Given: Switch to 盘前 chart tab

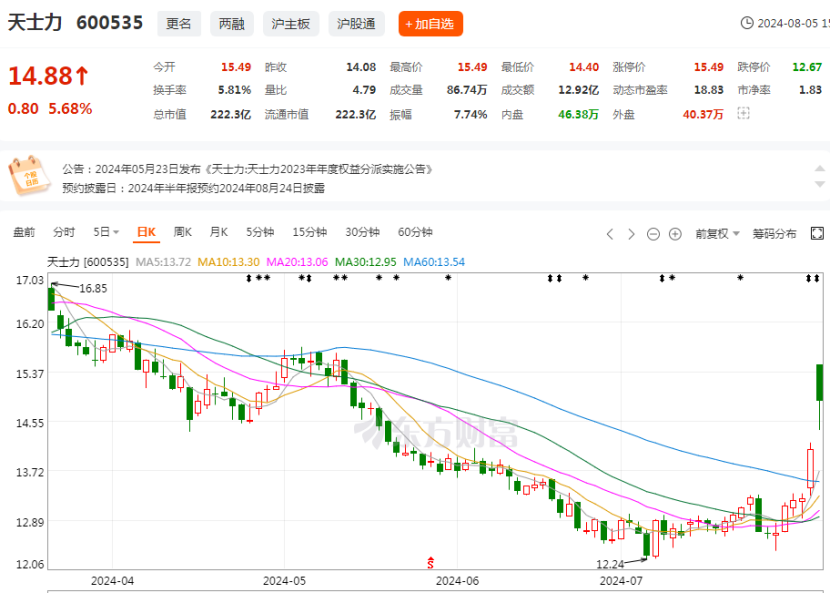Looking at the screenshot, I should coord(24,232).
